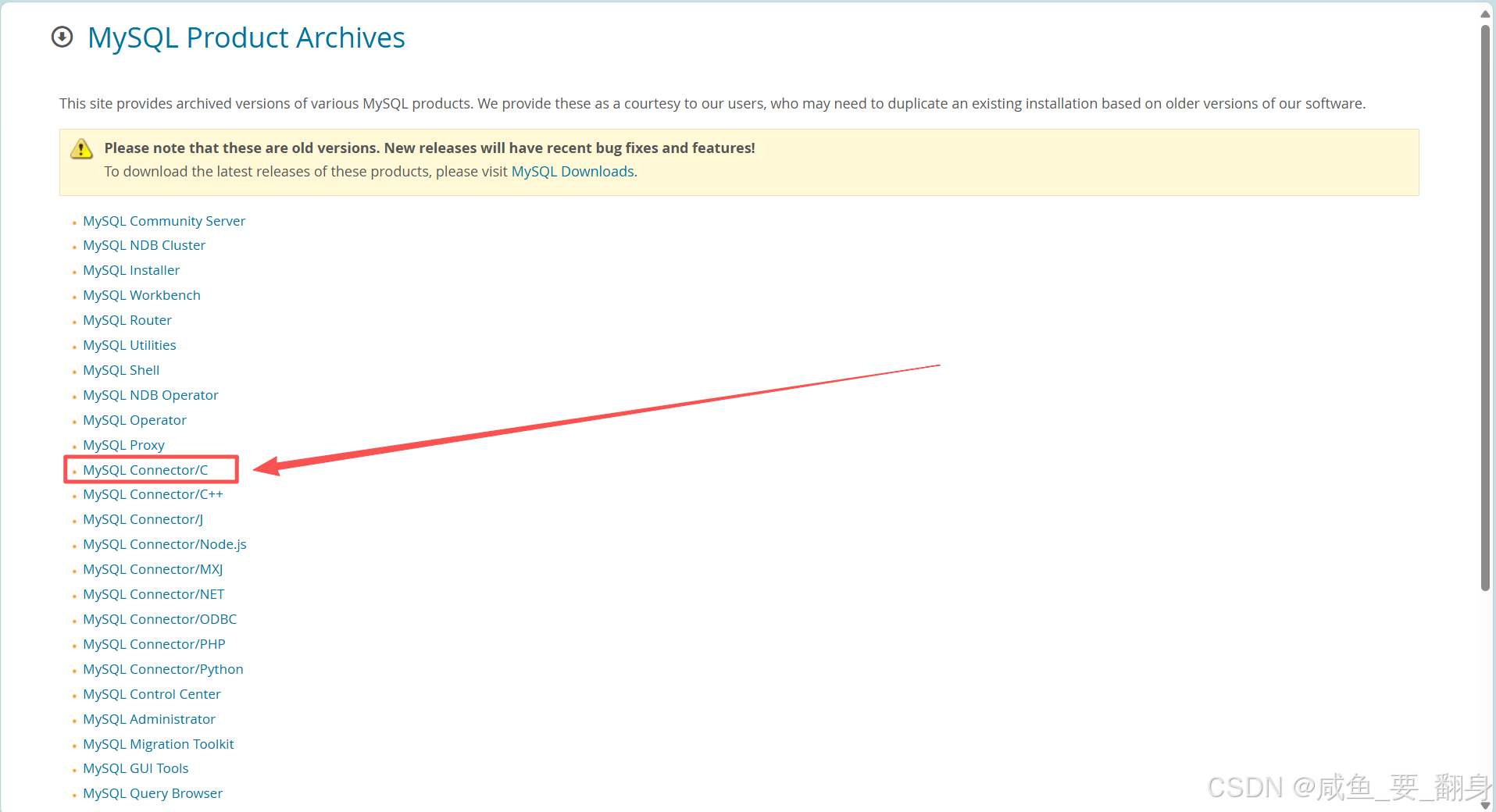Open MySQL NDB Cluster archive
The image size is (1496, 812).
[x=145, y=245]
